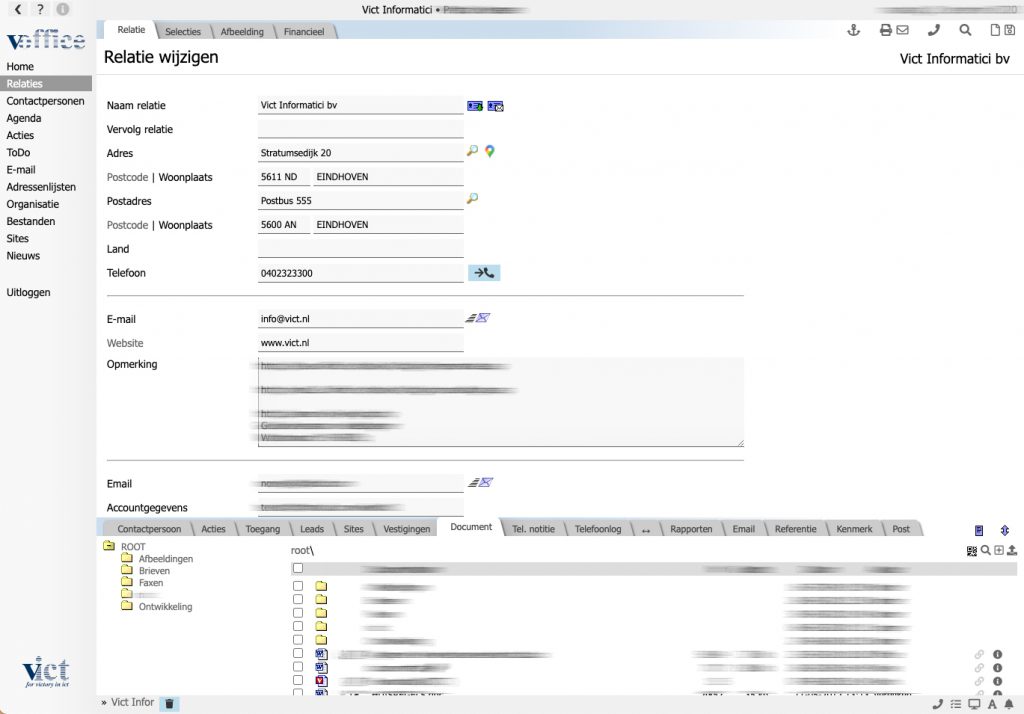Click the blank page icon in top toolbar
This screenshot has height=714, width=1024.
995,30
